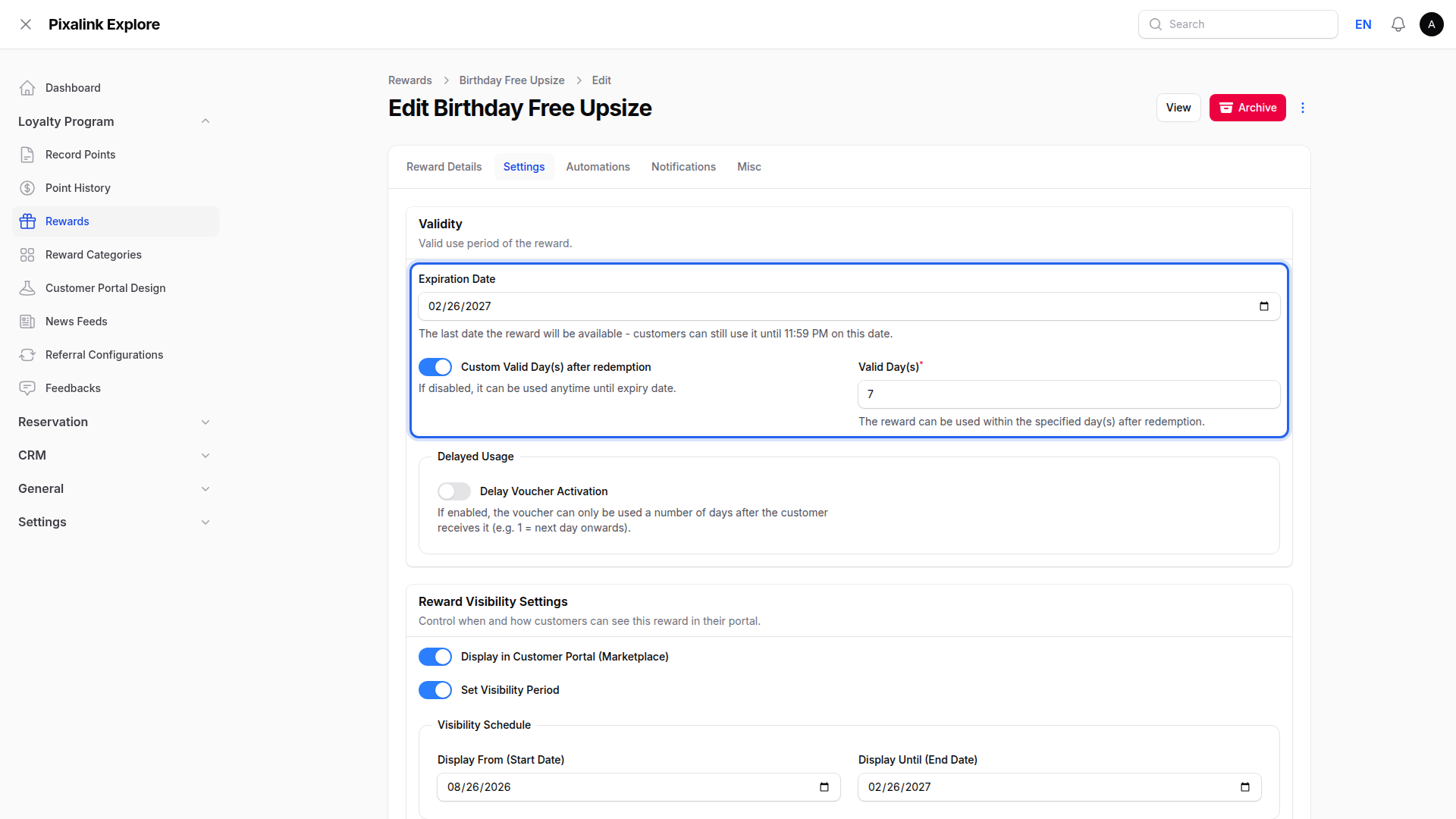Screen dimensions: 1456x819
Task: Open Dashboard in the sidebar
Action: (115, 88)
